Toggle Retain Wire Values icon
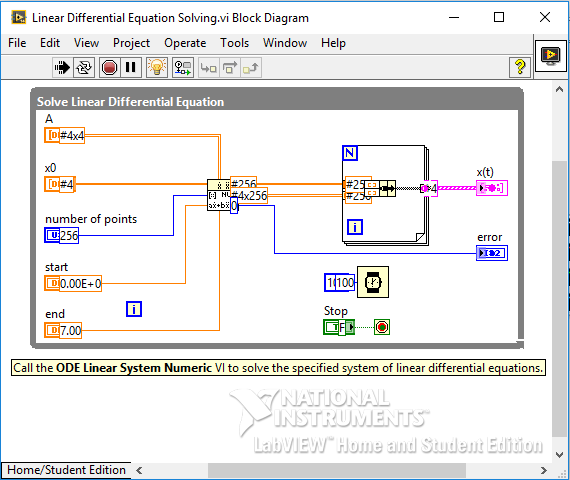Image resolution: width=570 pixels, height=480 pixels. [183, 68]
